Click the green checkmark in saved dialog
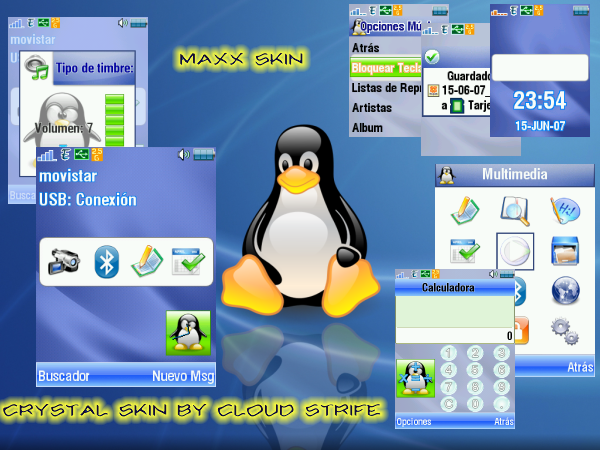 point(432,57)
